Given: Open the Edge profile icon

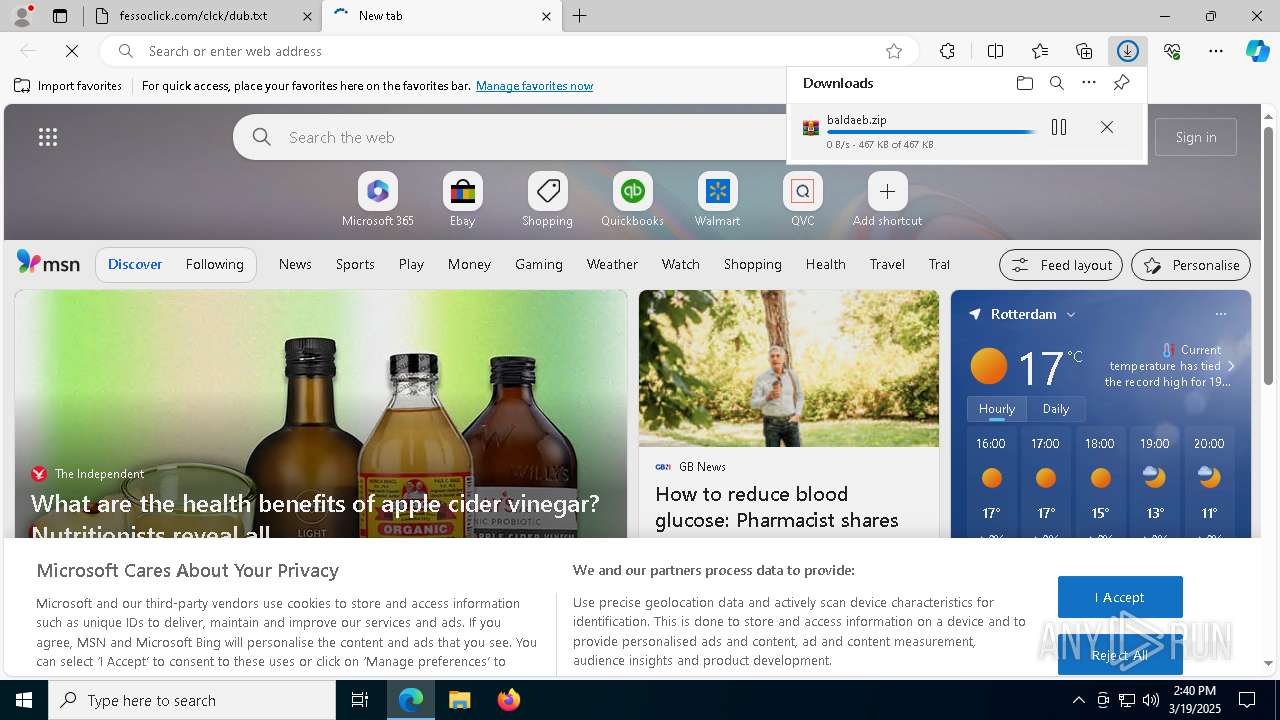Looking at the screenshot, I should (22, 15).
